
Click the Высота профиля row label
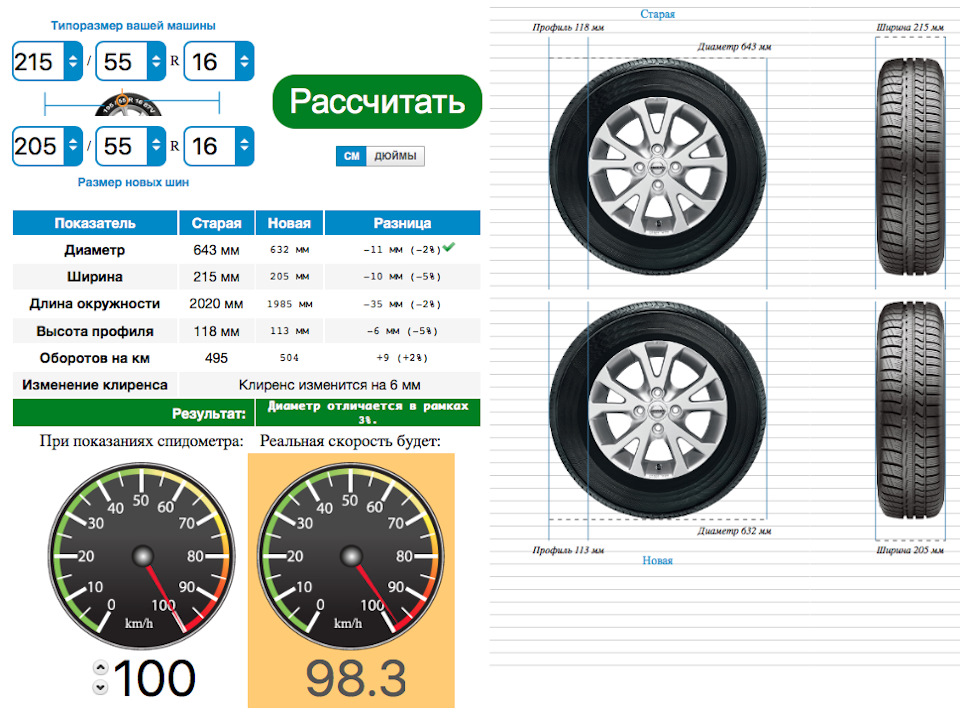point(95,331)
